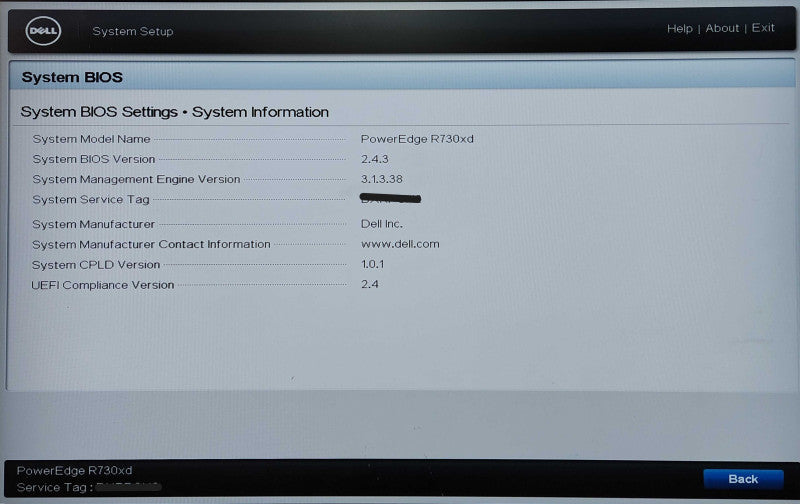
Task: Click PowerEdge R730xd in the footer bar
Action: 74,470
